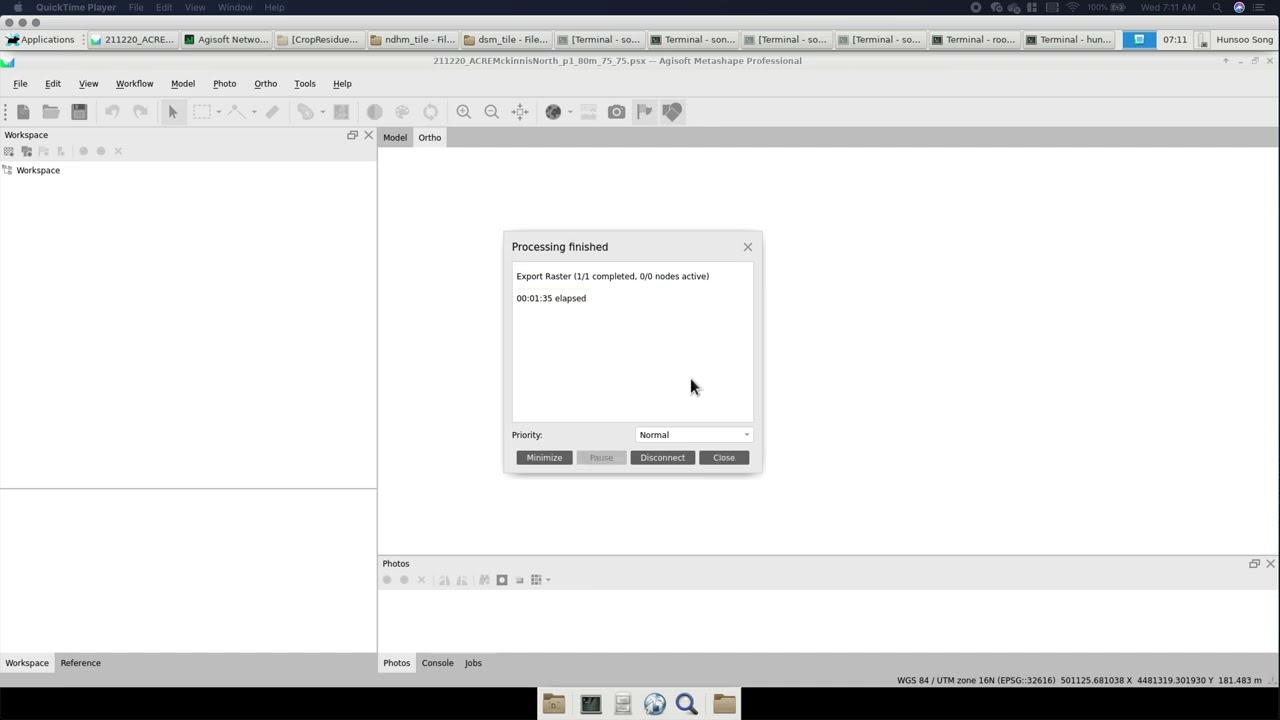
Task: Open the Workflow menu
Action: pos(134,84)
